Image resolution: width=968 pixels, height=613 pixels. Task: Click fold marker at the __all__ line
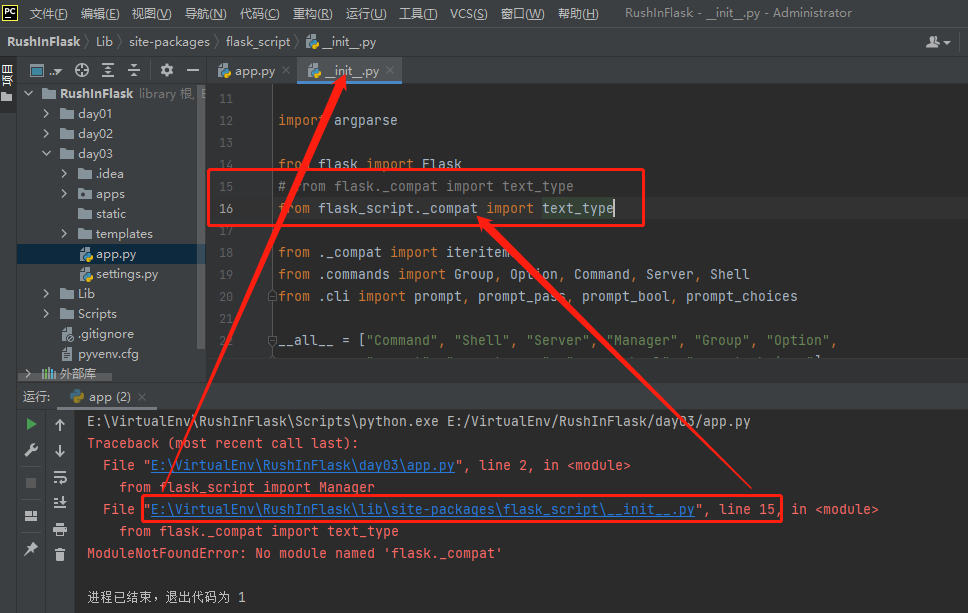[x=272, y=340]
